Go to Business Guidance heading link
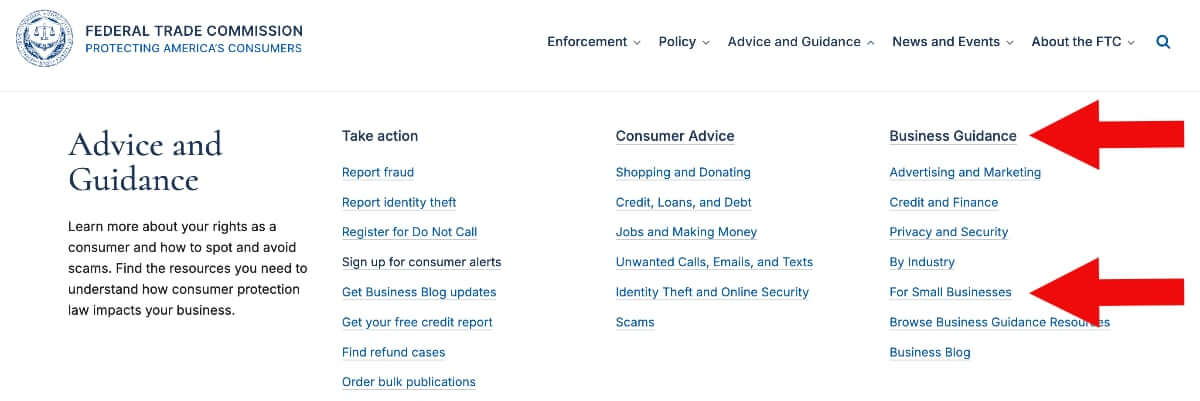The height and width of the screenshot is (401, 1200). tap(952, 136)
